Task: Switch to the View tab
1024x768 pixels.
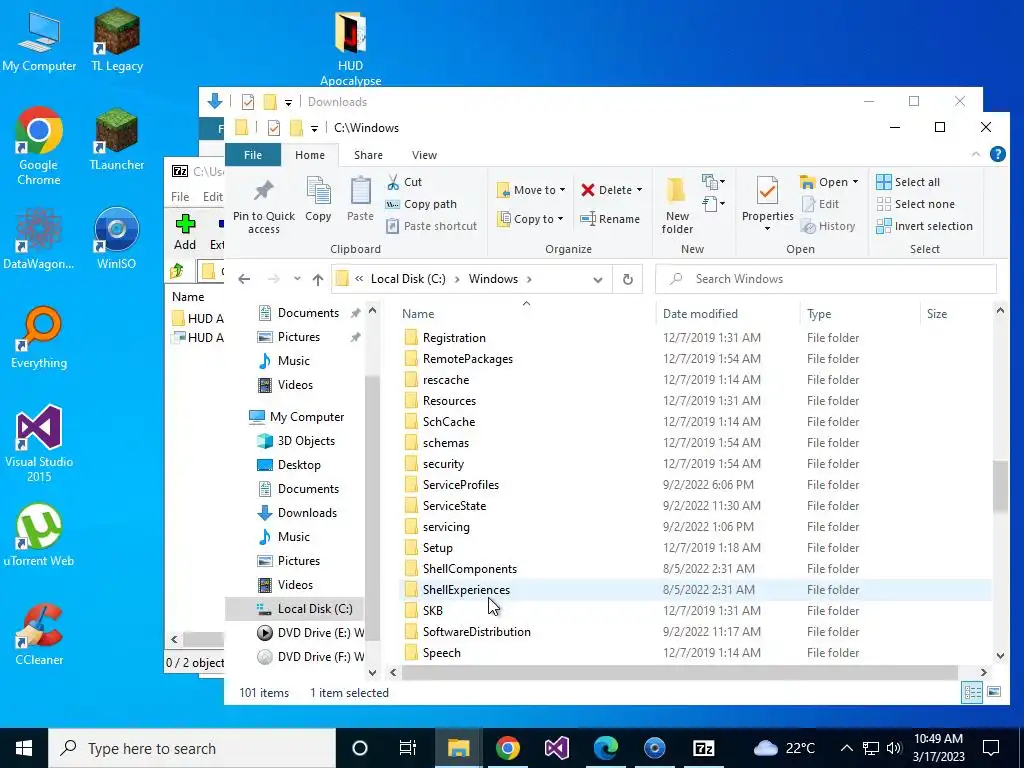Action: [424, 155]
